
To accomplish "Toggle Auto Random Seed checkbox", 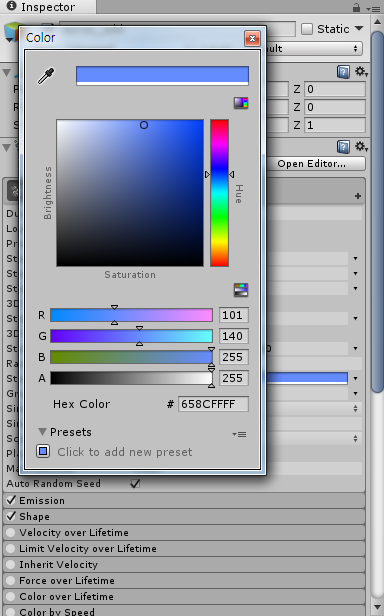I will tap(135, 483).
